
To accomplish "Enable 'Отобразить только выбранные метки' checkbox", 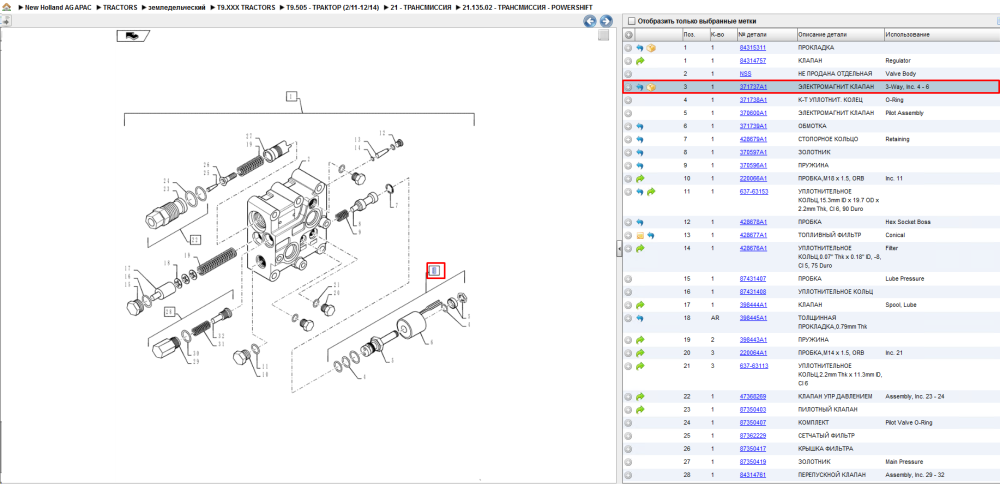I will tap(631, 21).
